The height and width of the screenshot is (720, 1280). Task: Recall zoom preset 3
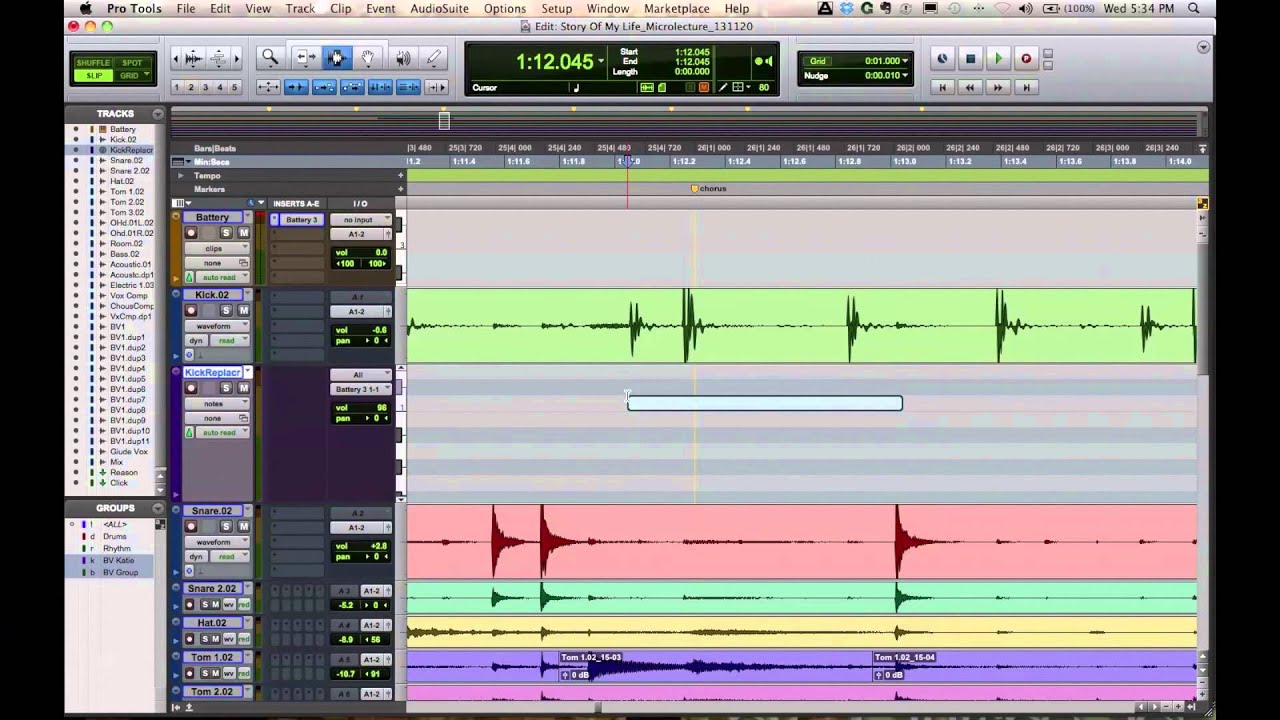point(206,87)
